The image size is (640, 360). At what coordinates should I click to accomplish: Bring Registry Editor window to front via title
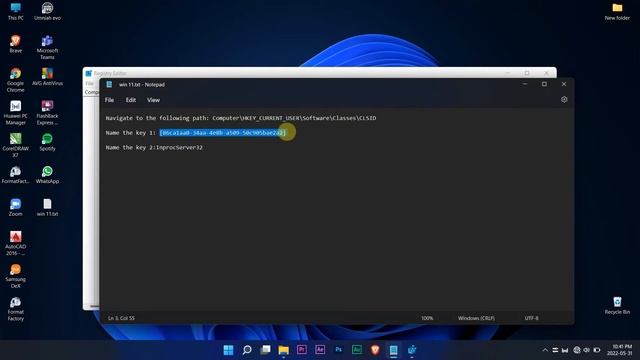pos(110,73)
